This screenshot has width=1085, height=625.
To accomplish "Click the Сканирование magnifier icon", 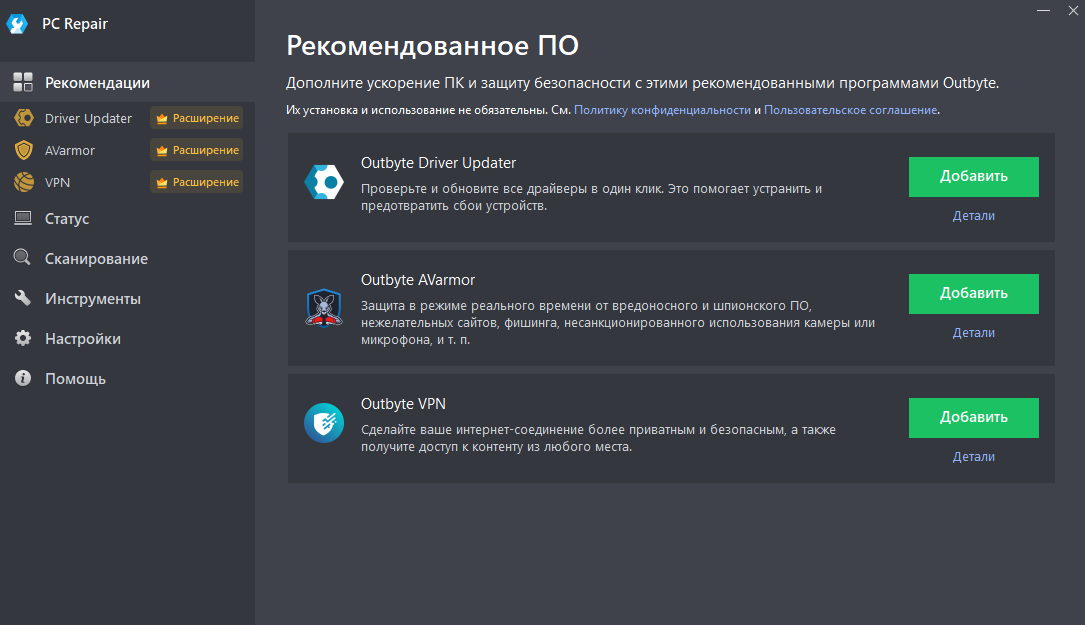I will click(x=22, y=257).
